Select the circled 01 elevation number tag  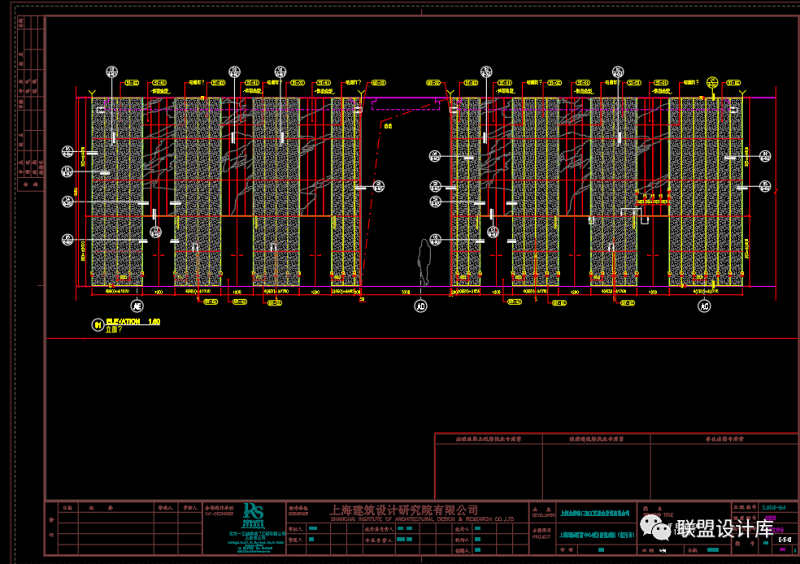(97, 325)
